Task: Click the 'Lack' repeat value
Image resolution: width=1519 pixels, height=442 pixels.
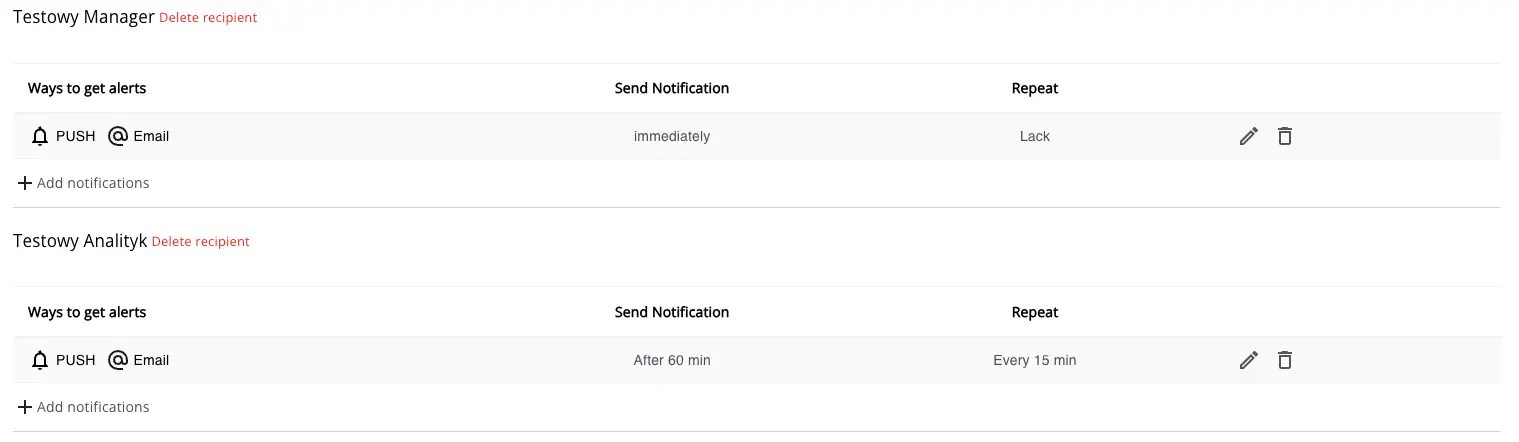Action: click(1034, 136)
